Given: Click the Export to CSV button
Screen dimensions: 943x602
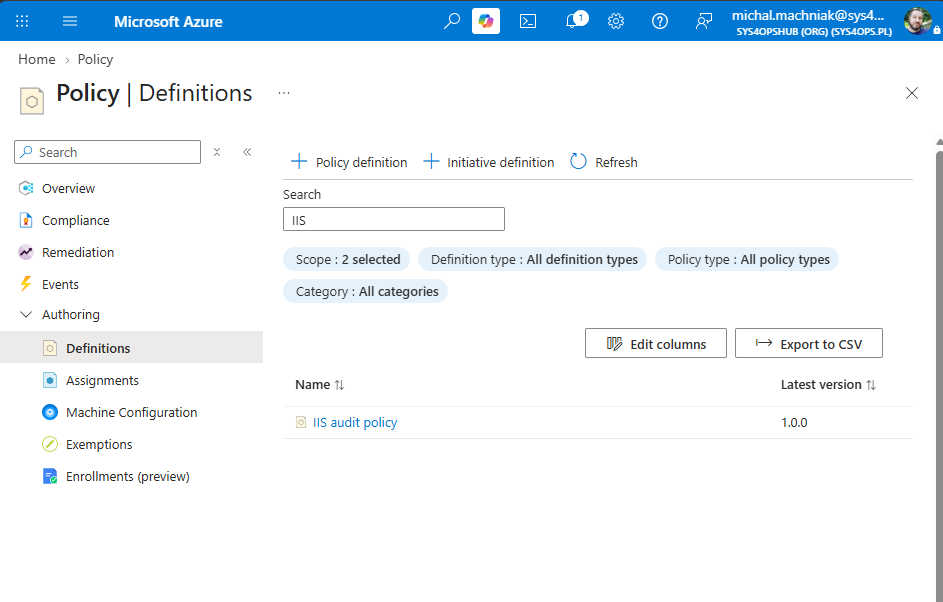Looking at the screenshot, I should (809, 343).
